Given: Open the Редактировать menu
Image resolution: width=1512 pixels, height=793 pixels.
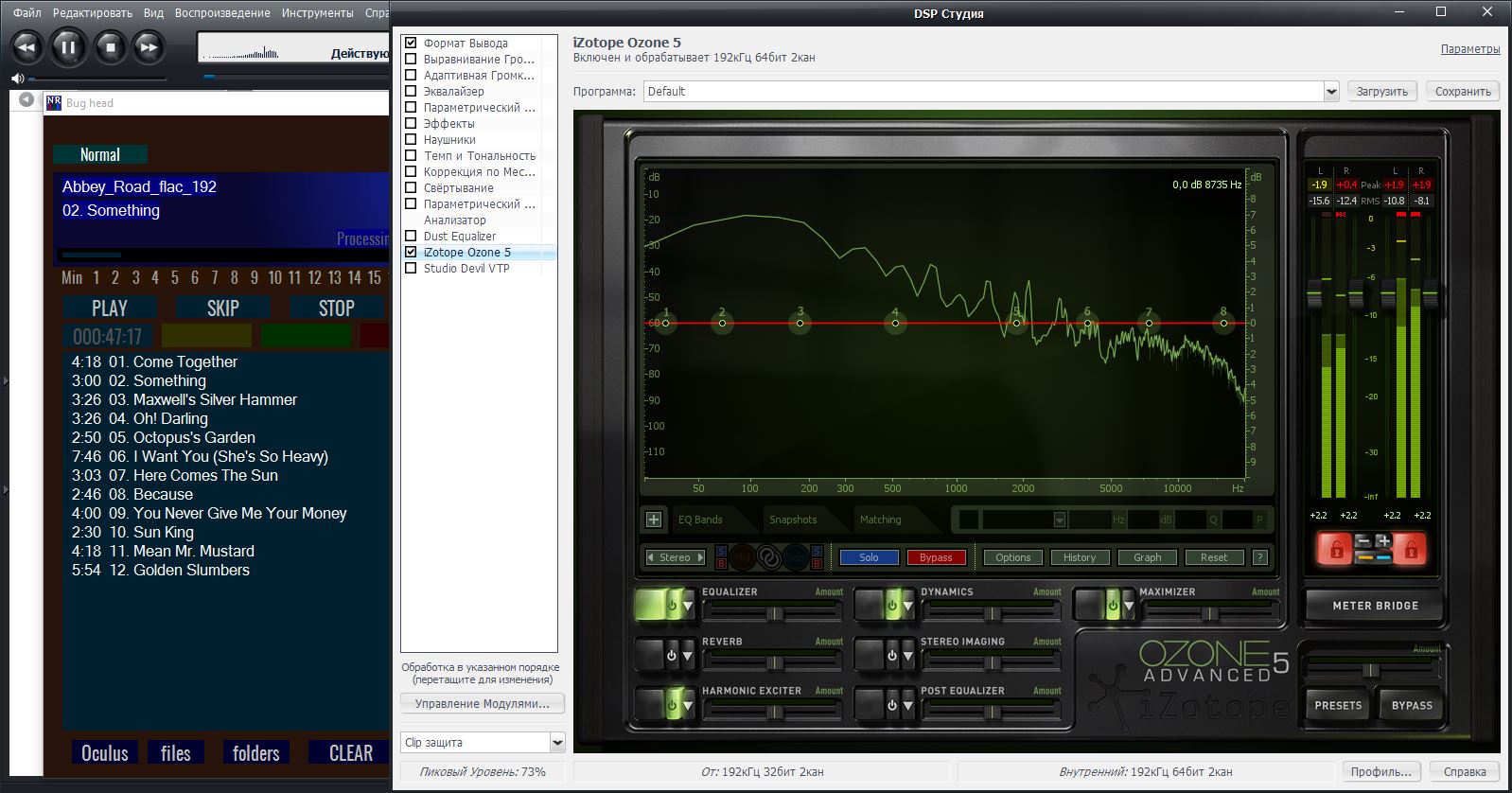Looking at the screenshot, I should 93,12.
